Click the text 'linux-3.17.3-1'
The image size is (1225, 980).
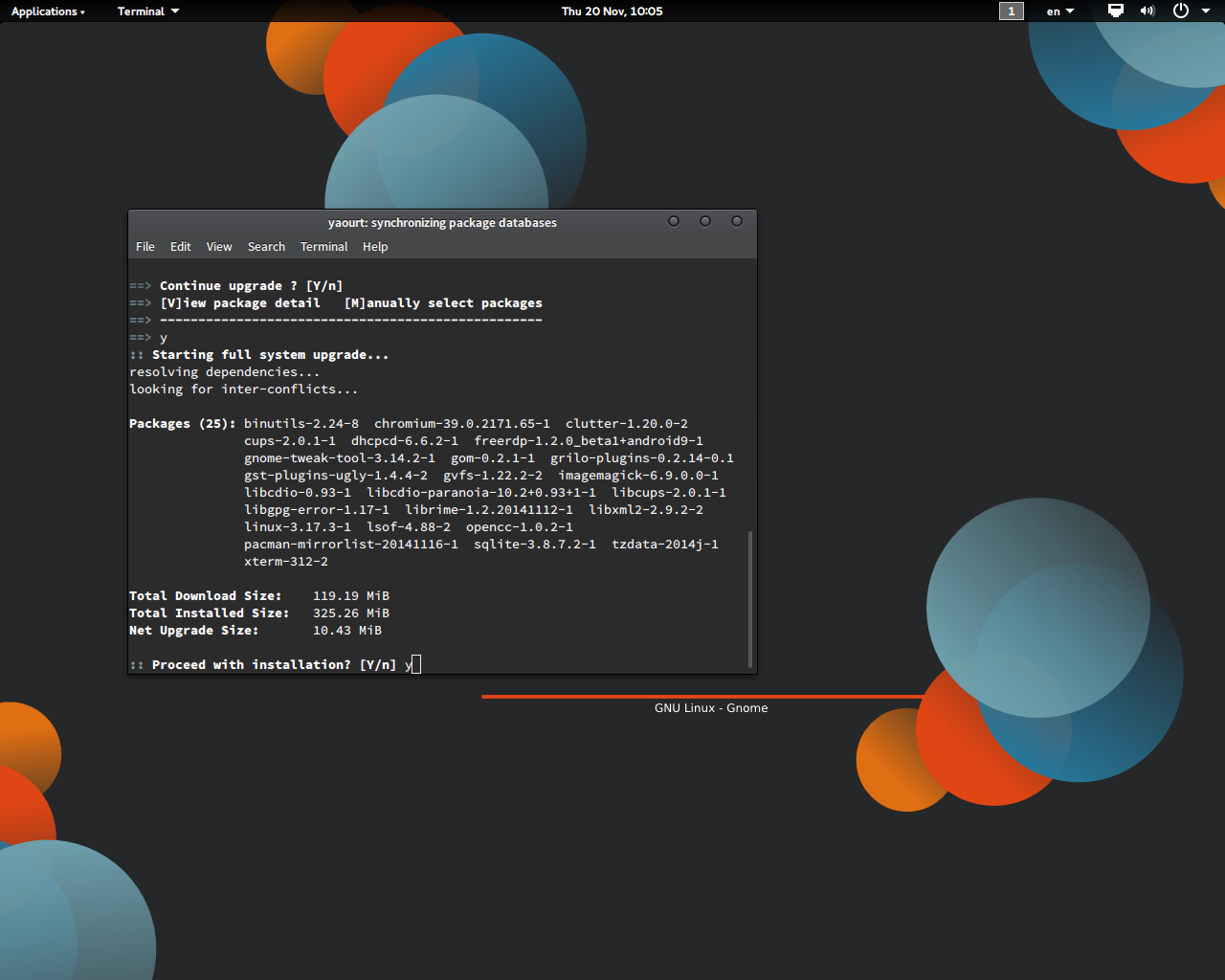tap(298, 526)
